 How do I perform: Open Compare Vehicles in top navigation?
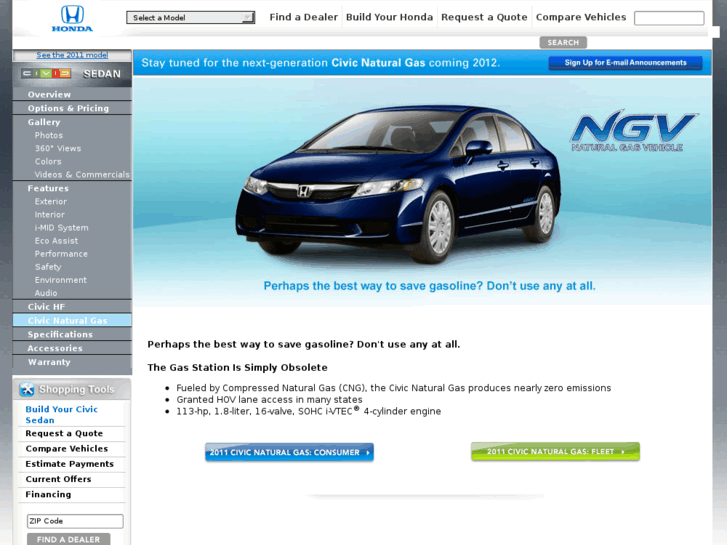point(581,17)
